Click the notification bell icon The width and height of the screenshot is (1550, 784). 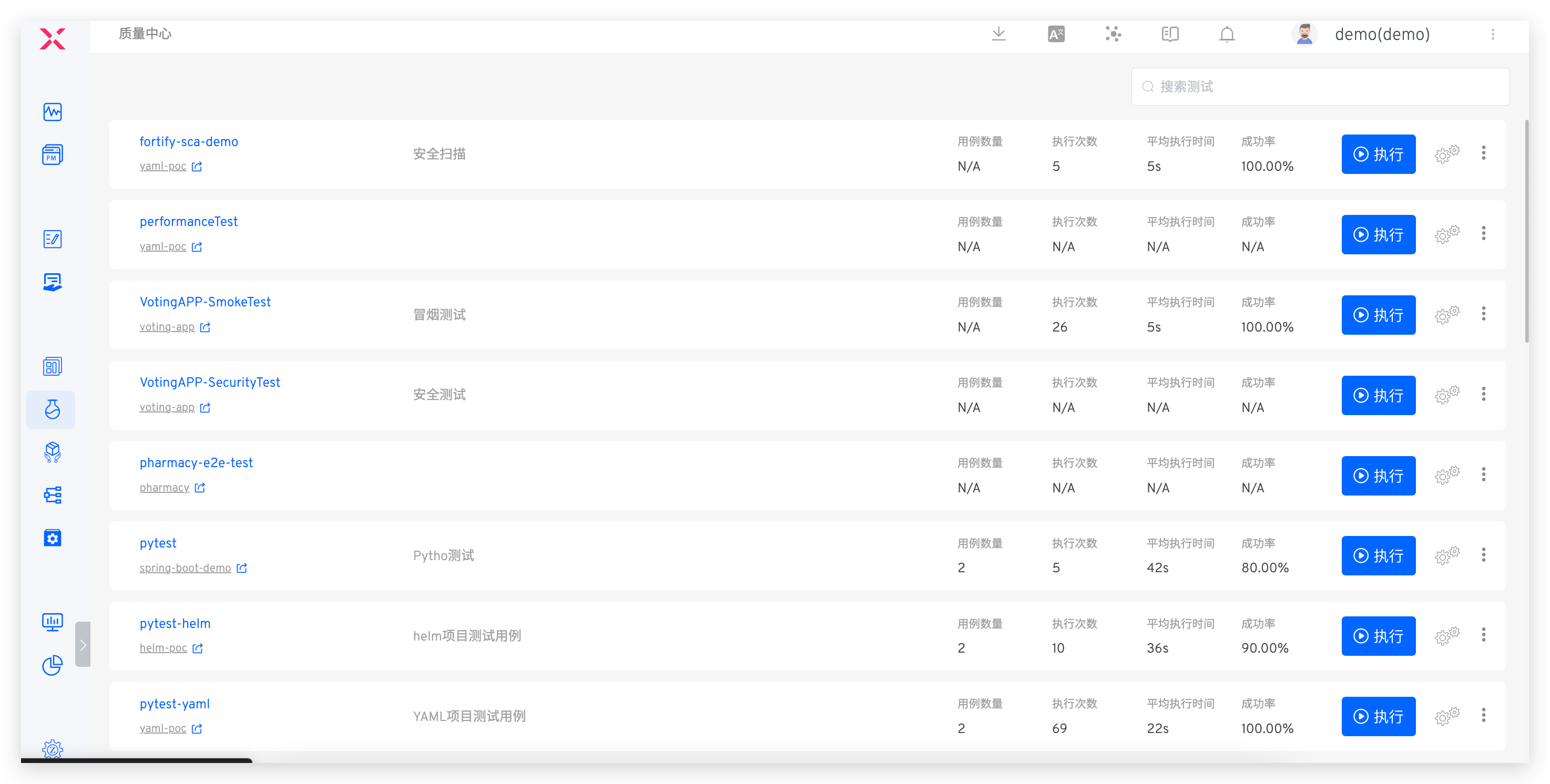tap(1227, 34)
